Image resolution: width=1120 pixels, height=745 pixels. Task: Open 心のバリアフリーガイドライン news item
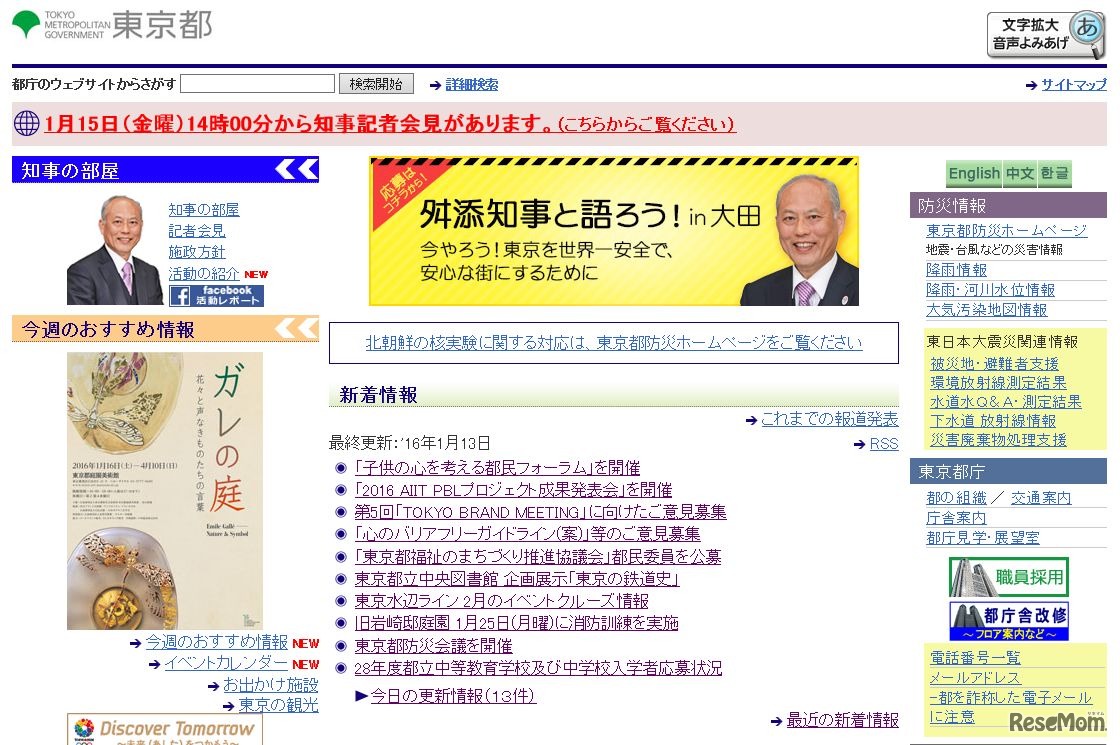tap(527, 534)
